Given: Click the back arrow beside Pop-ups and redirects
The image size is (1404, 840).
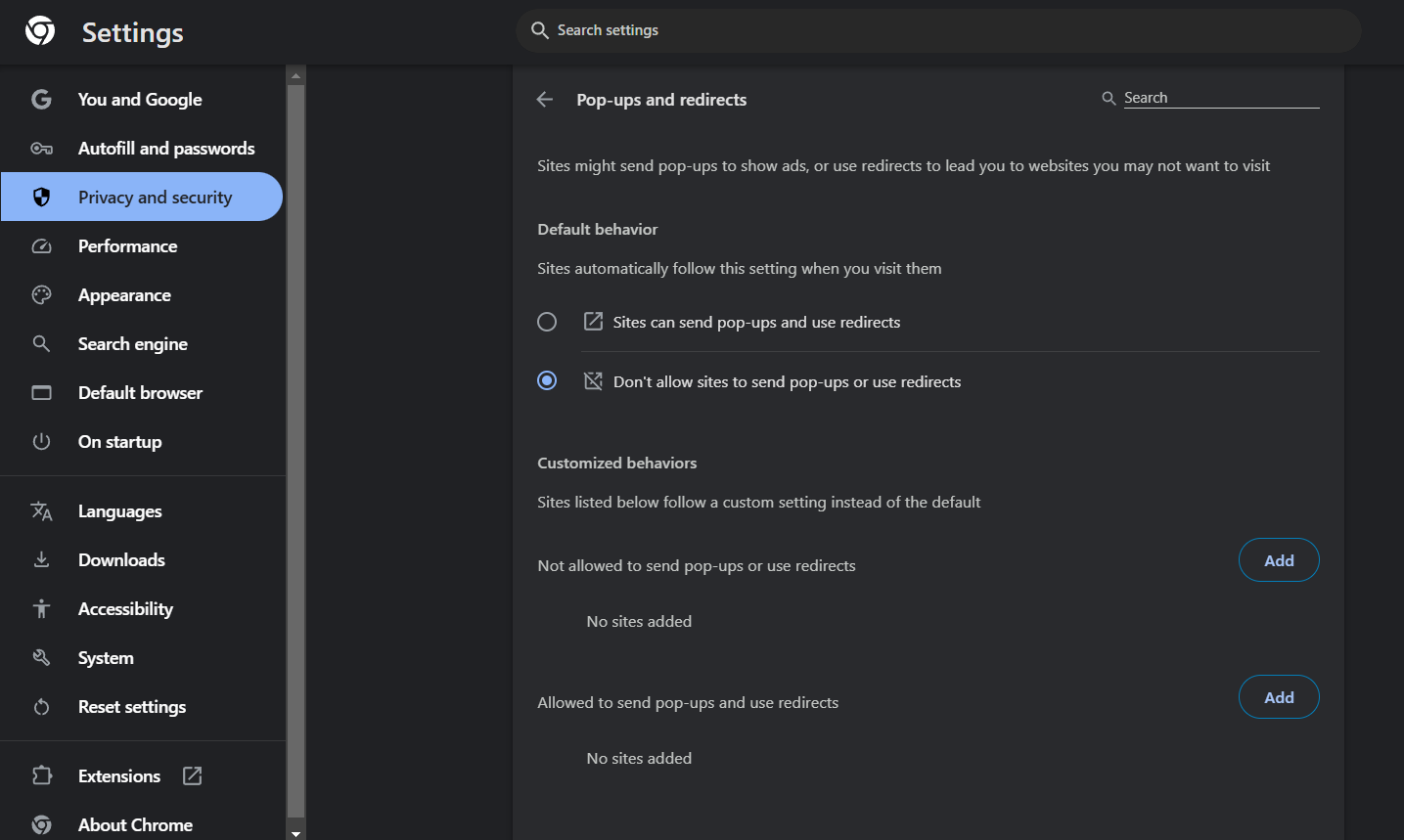Looking at the screenshot, I should (x=545, y=100).
